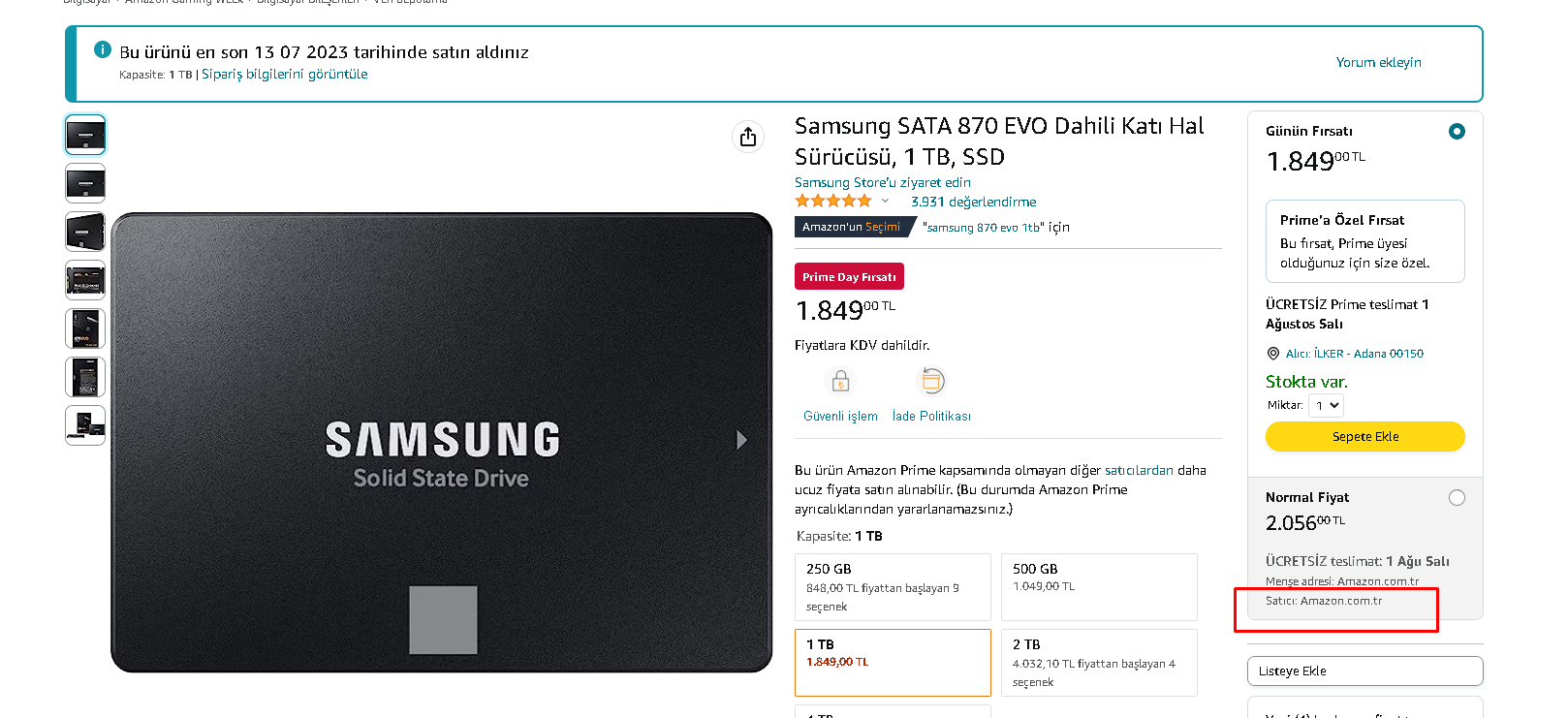Visit the Samsung Store via its link
This screenshot has width=1568, height=718.
pyautogui.click(x=881, y=182)
